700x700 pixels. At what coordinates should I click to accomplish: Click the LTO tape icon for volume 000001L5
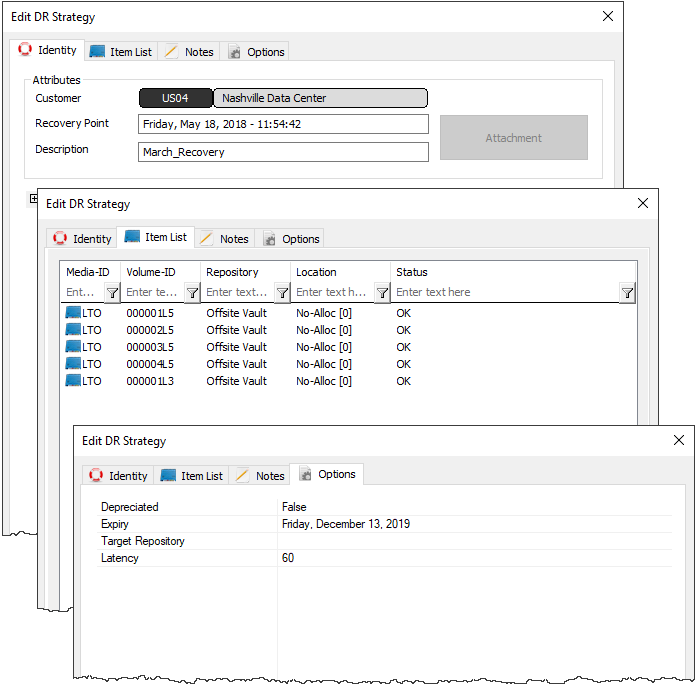pyautogui.click(x=73, y=312)
